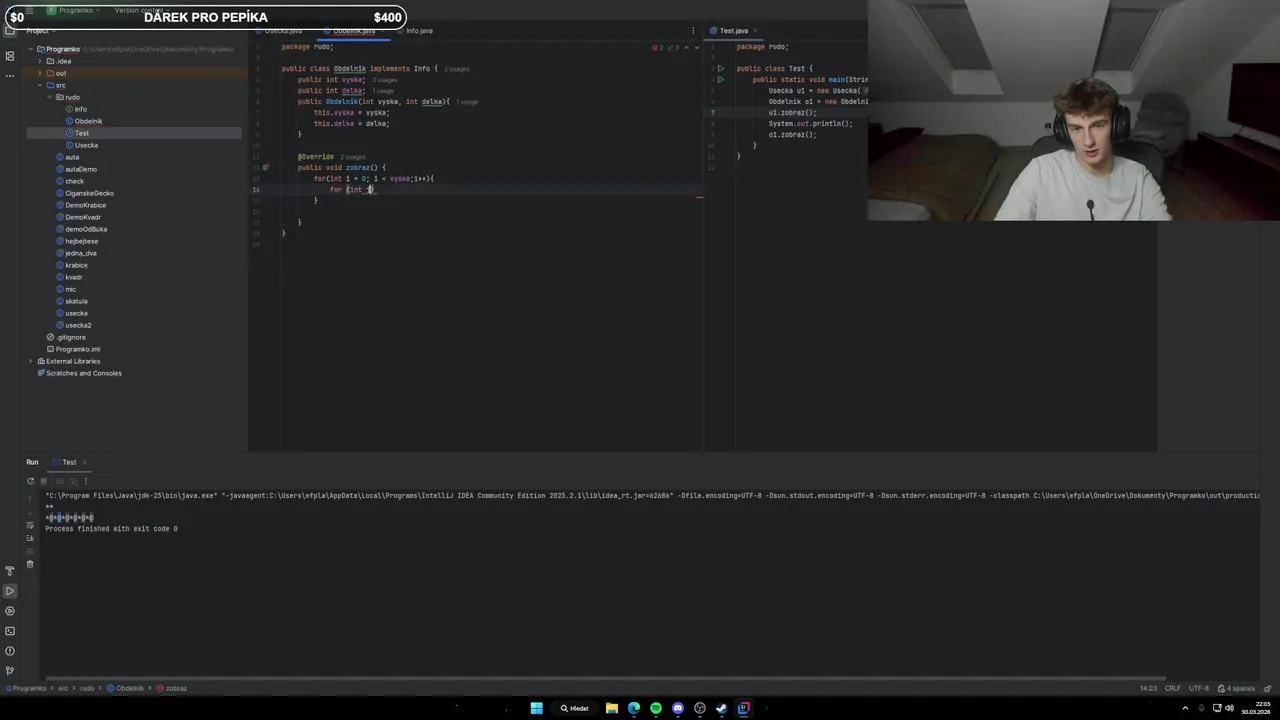Image resolution: width=1280 pixels, height=720 pixels.
Task: Toggle soft-wrap in Run console
Action: (30, 525)
